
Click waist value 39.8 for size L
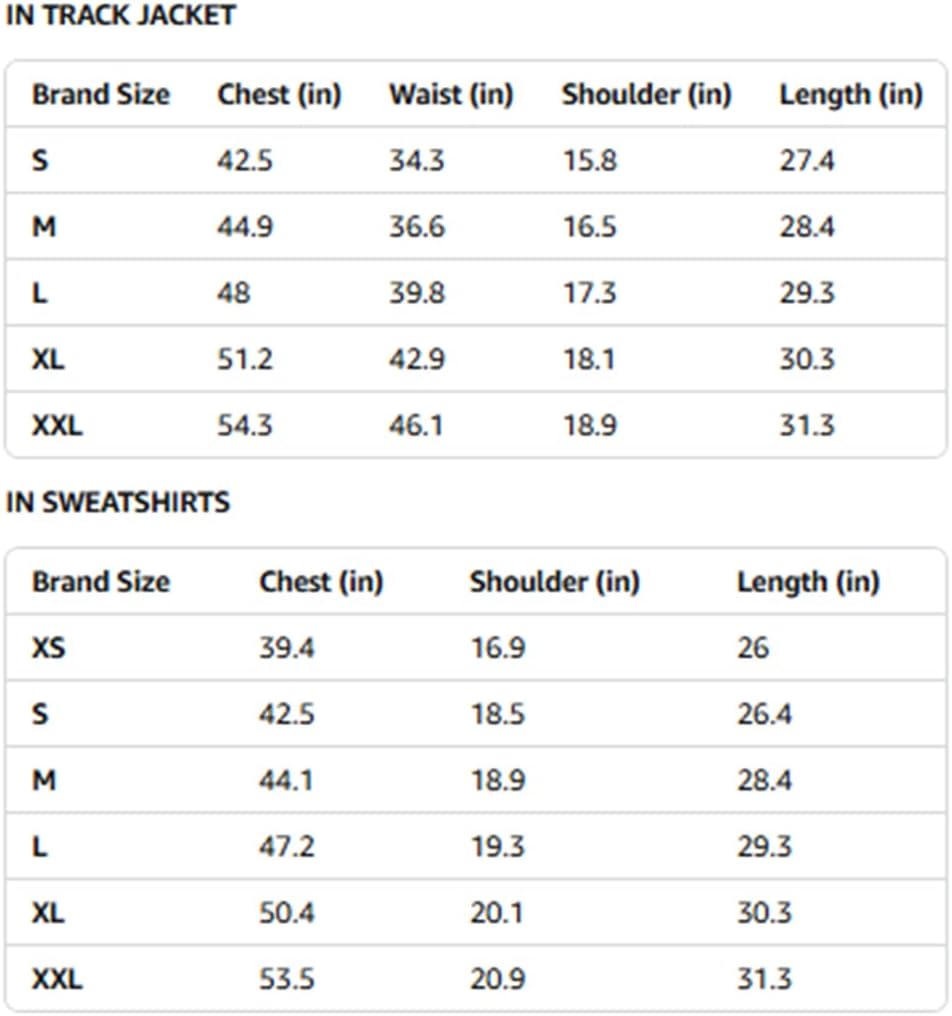coord(417,293)
